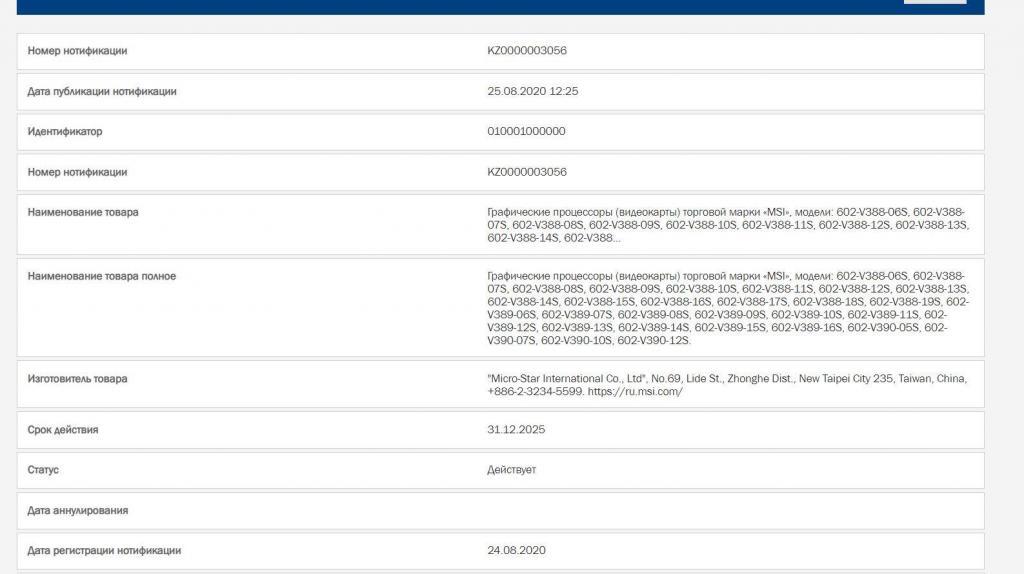Select the Дата аннулирования label
The height and width of the screenshot is (574, 1024).
click(78, 511)
